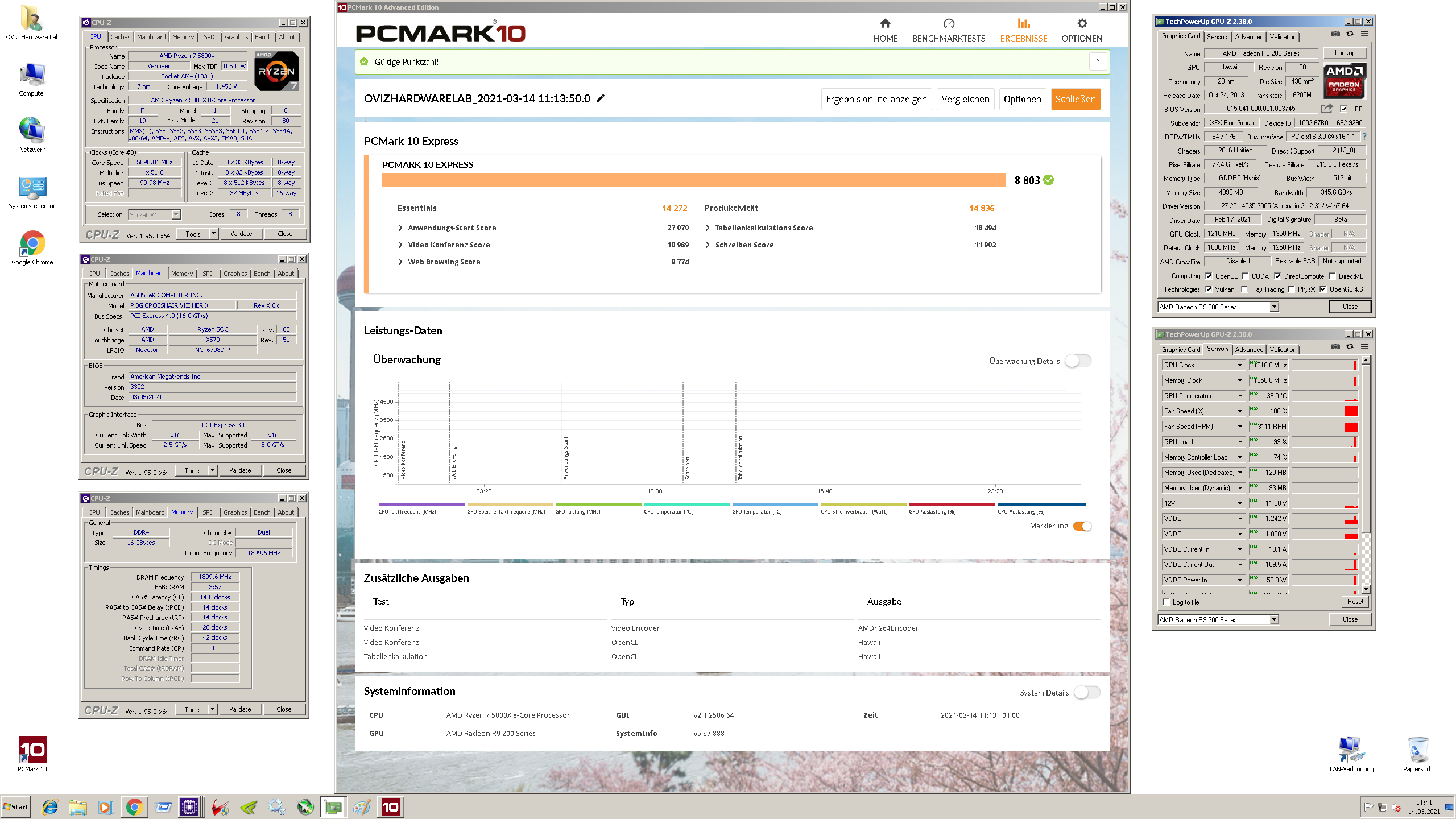Image resolution: width=1456 pixels, height=819 pixels.
Task: Toggle Ray Tracing checkbox in GPU-Z
Action: click(1244, 289)
